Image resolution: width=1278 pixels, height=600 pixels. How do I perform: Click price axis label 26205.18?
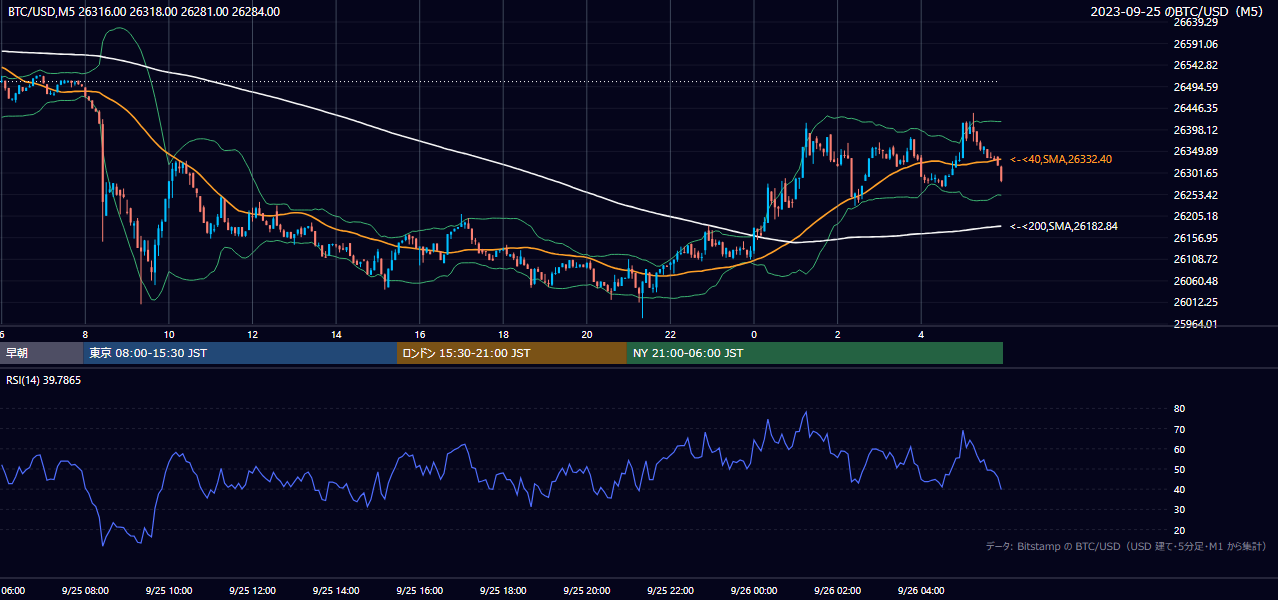[1195, 216]
